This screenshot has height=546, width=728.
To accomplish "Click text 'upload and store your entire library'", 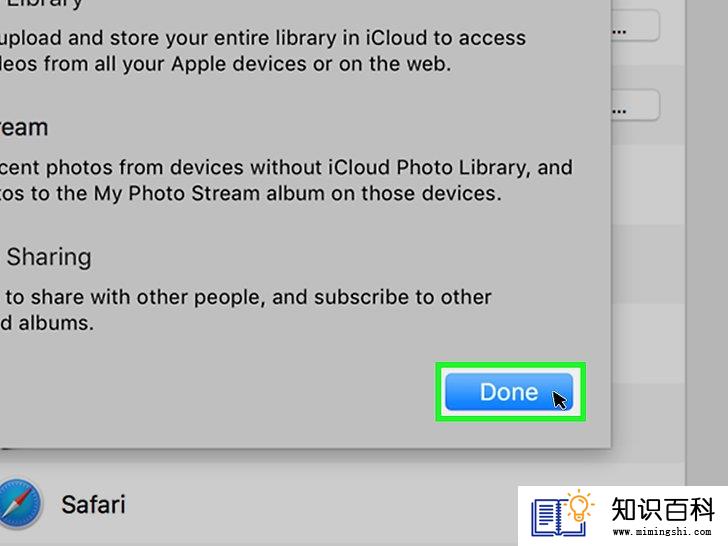I will coord(167,39).
